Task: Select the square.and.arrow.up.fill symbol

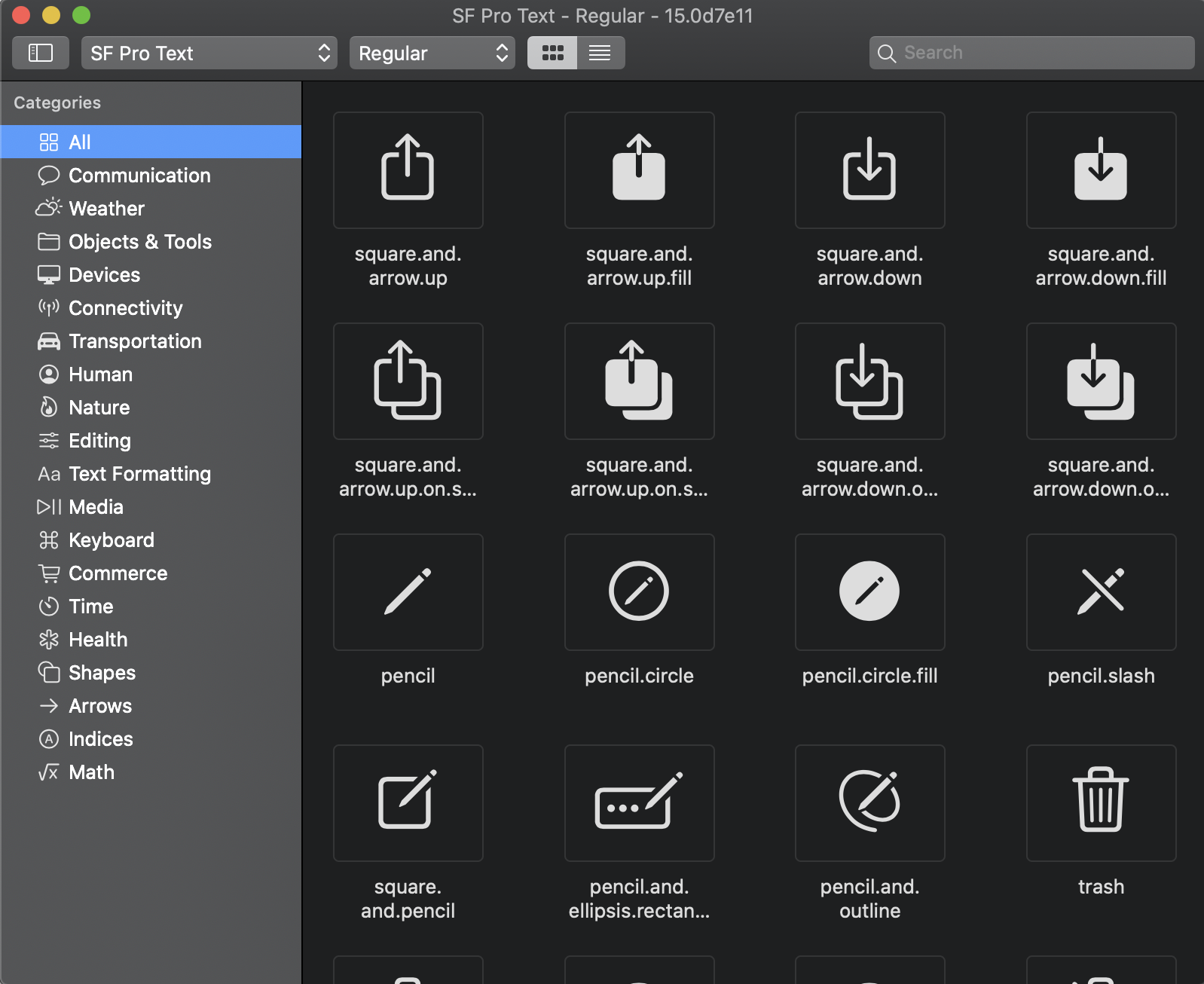Action: click(x=639, y=170)
